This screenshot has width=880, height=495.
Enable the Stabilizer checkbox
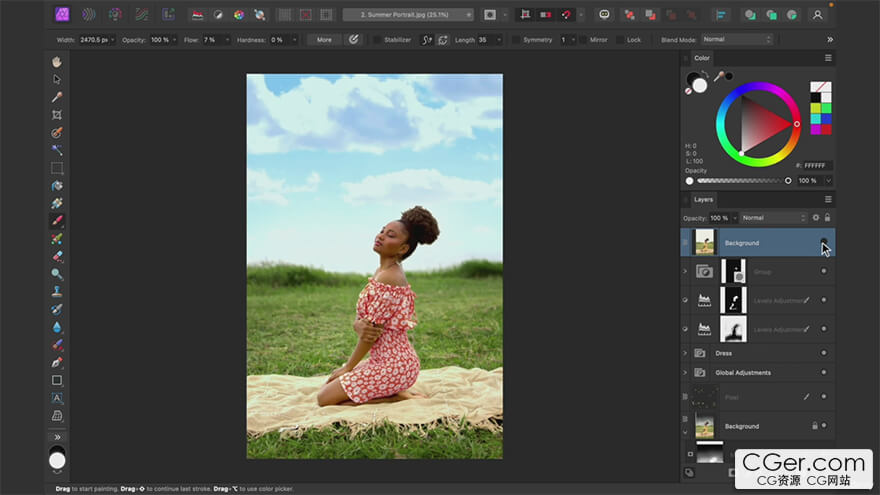[377, 39]
